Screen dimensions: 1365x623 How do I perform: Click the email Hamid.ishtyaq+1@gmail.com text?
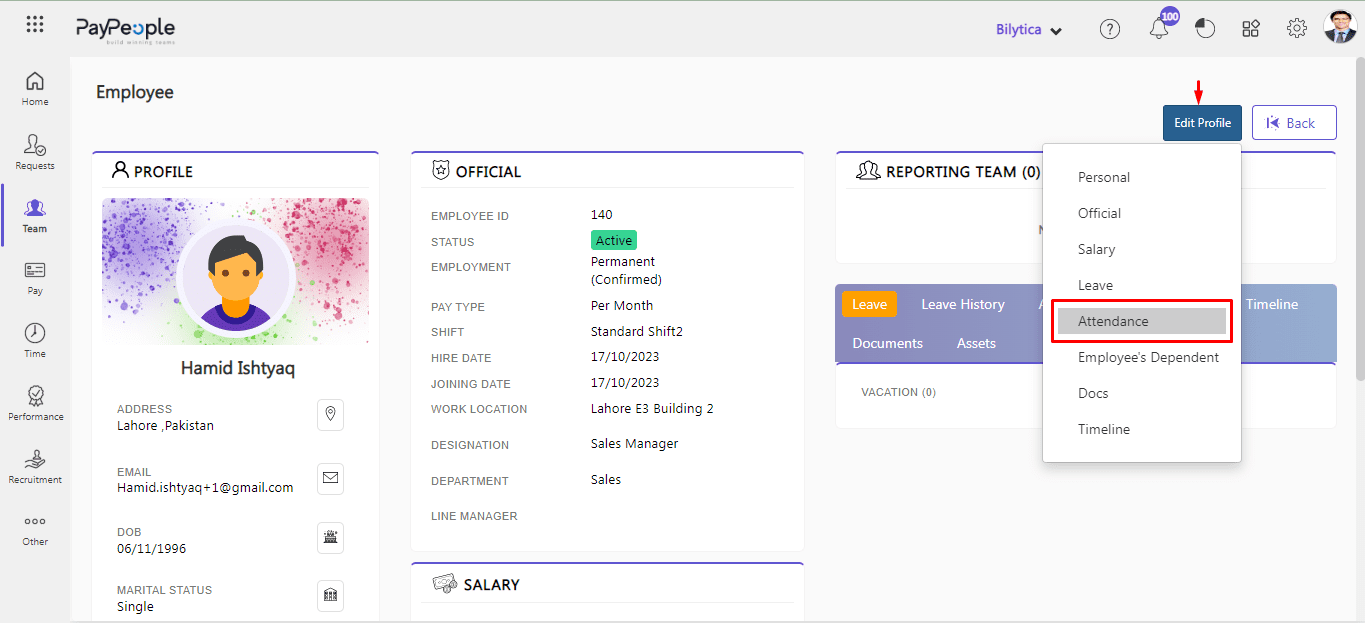pyautogui.click(x=205, y=488)
